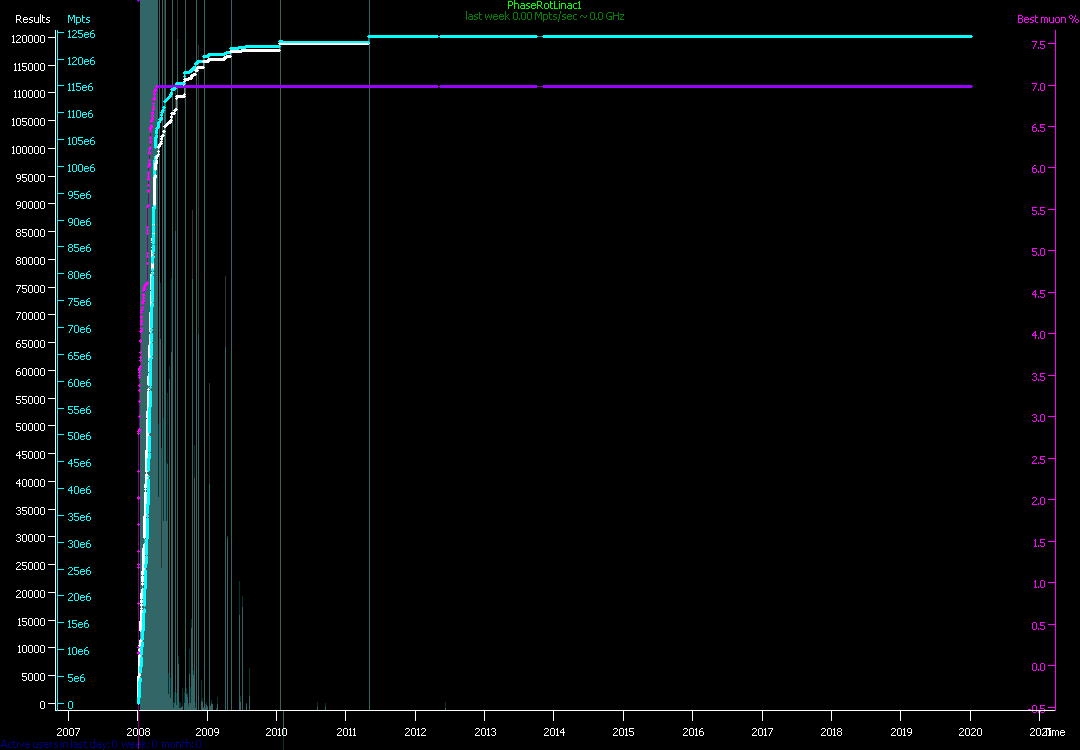Click the 7.0 value on the muon axis
The image size is (1080, 750).
[1039, 87]
